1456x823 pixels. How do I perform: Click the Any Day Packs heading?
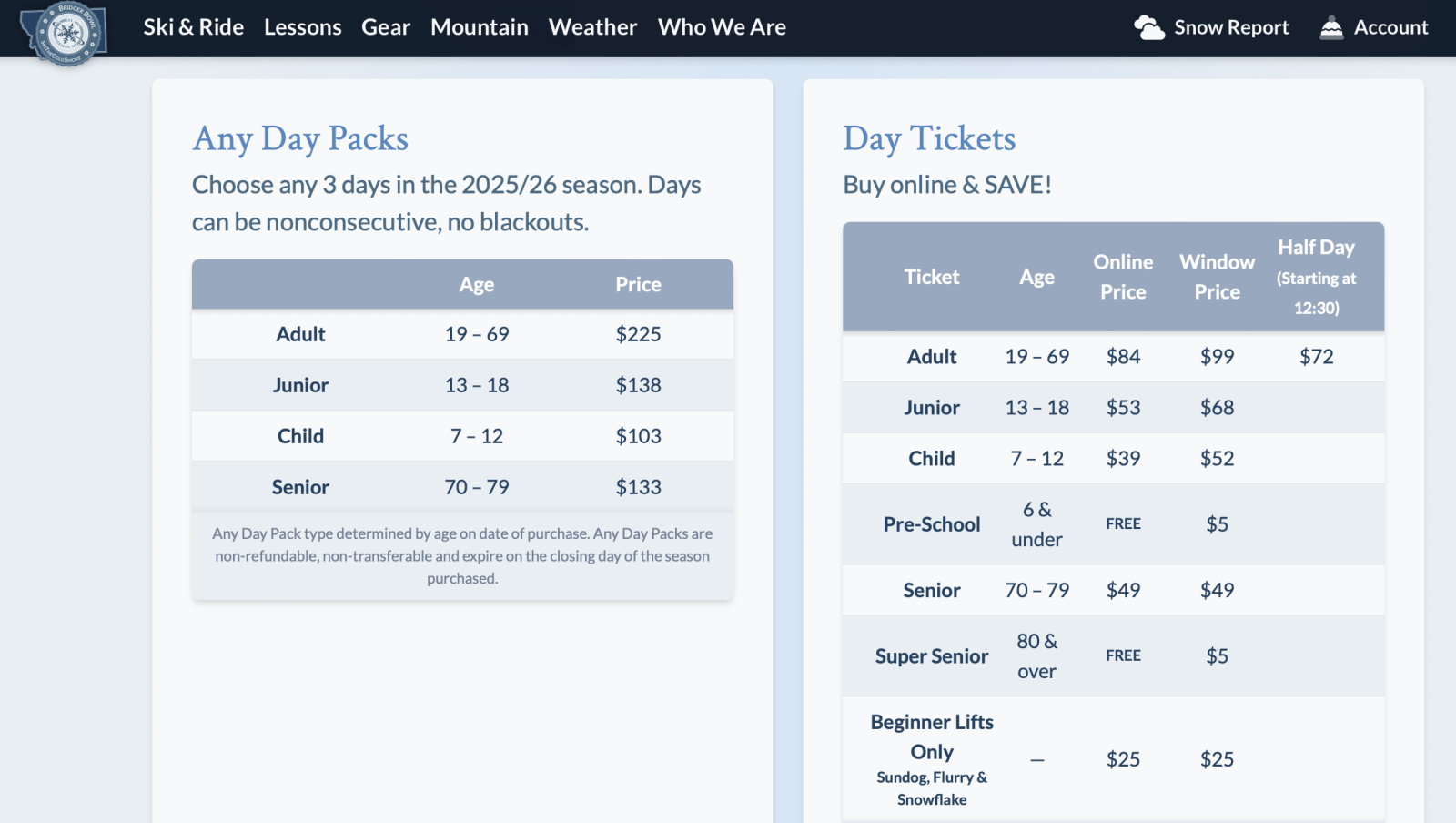[299, 138]
